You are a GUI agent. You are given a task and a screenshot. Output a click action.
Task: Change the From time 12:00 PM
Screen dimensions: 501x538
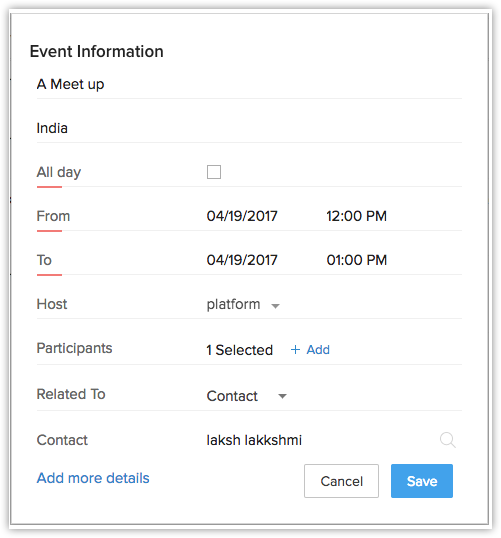(357, 216)
